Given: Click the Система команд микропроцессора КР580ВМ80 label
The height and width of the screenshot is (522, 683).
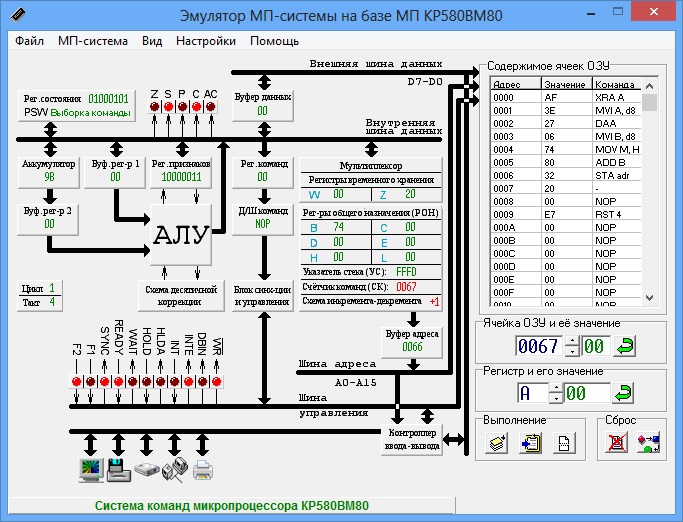Looking at the screenshot, I should [x=232, y=505].
